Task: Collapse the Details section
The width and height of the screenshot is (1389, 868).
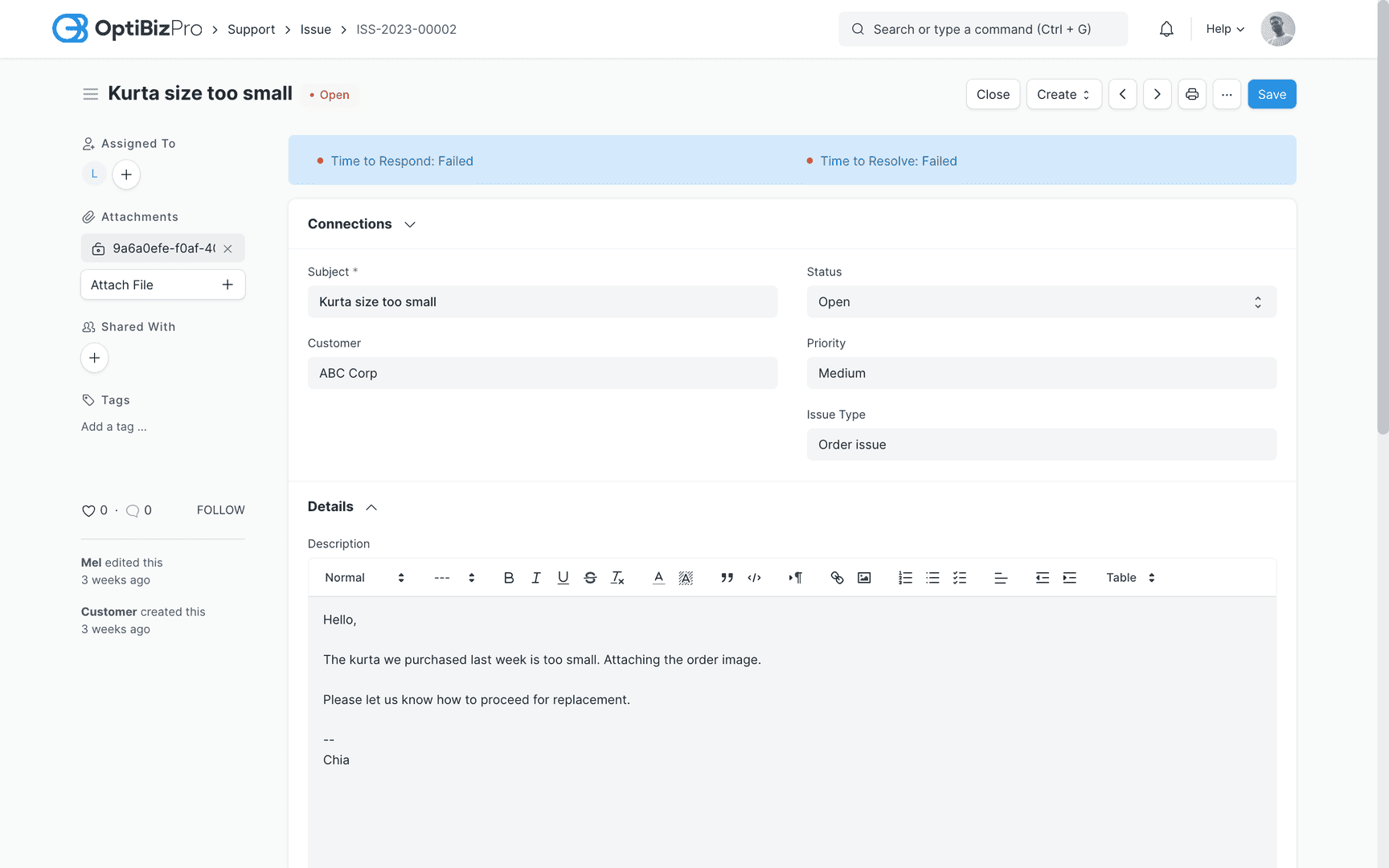Action: pyautogui.click(x=371, y=506)
